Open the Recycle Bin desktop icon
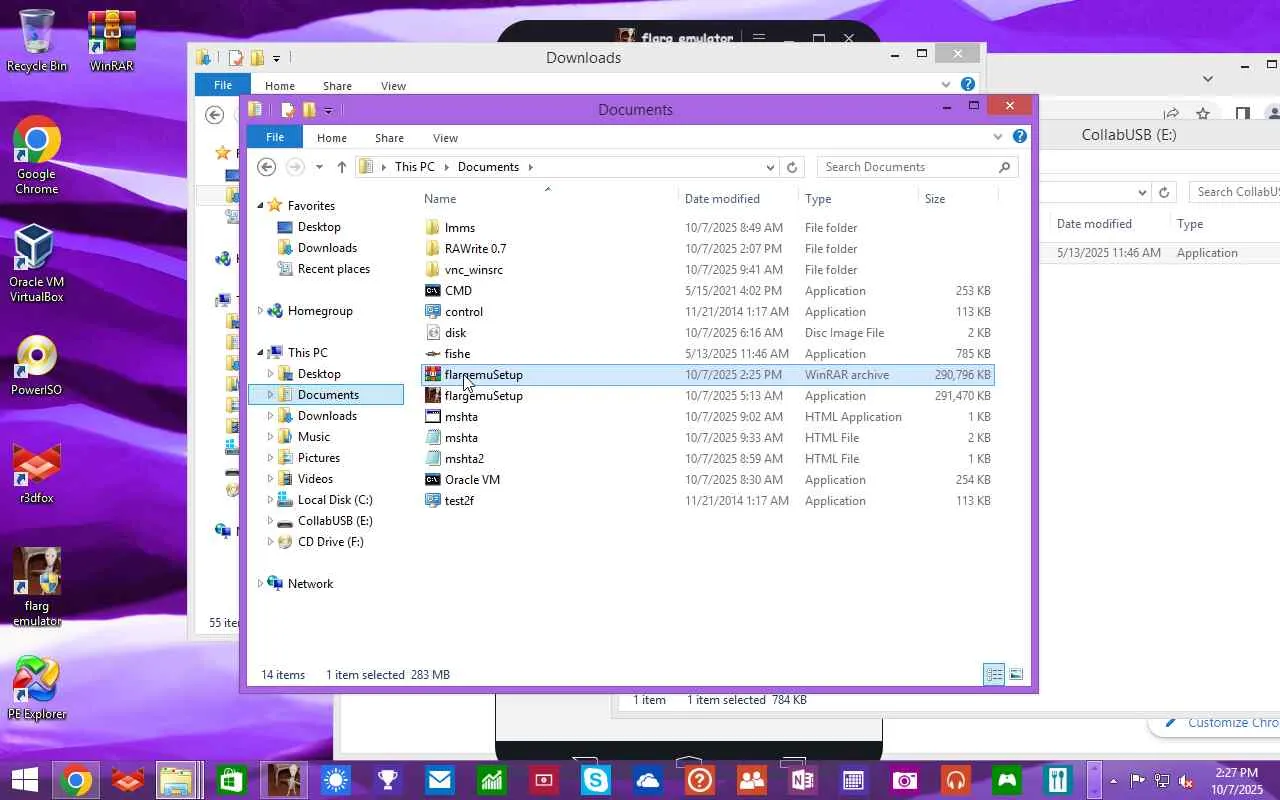Viewport: 1280px width, 800px height. [37, 40]
